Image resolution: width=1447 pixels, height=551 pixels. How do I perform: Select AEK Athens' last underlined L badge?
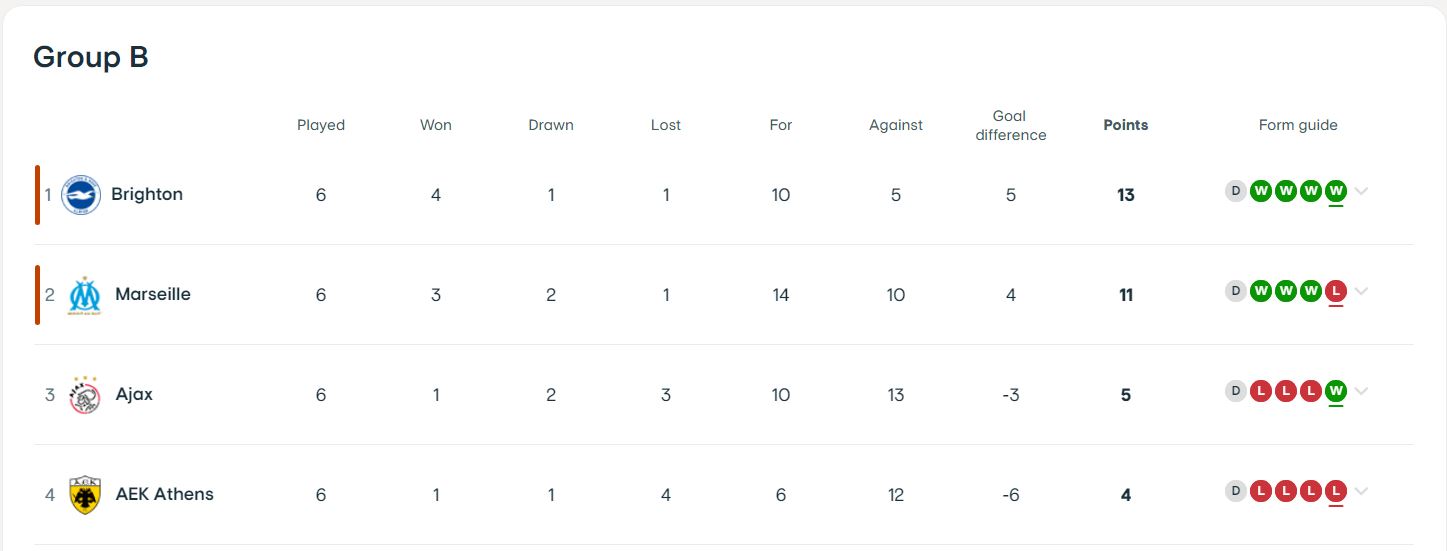point(1335,491)
